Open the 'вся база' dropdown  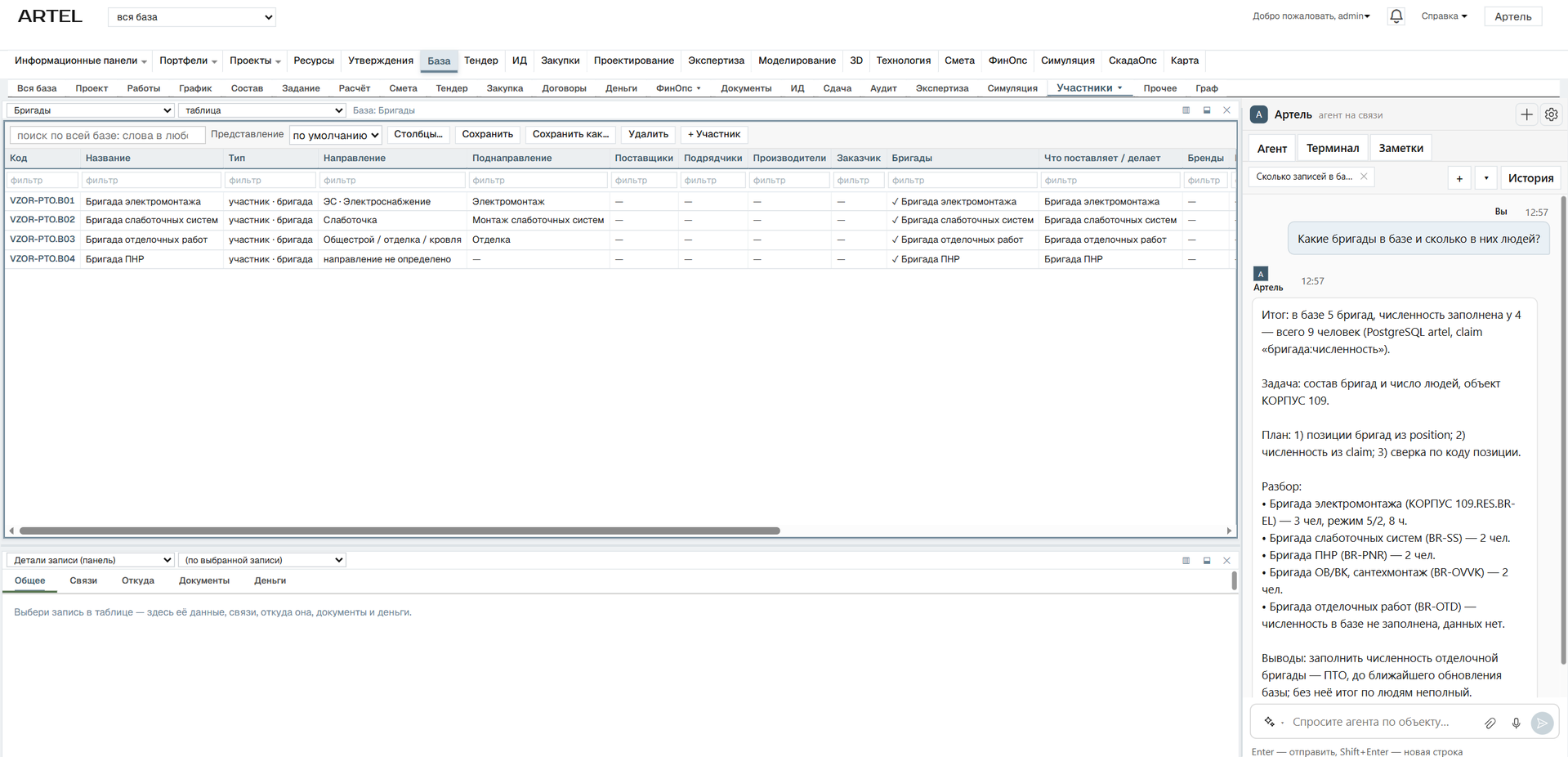[x=192, y=17]
